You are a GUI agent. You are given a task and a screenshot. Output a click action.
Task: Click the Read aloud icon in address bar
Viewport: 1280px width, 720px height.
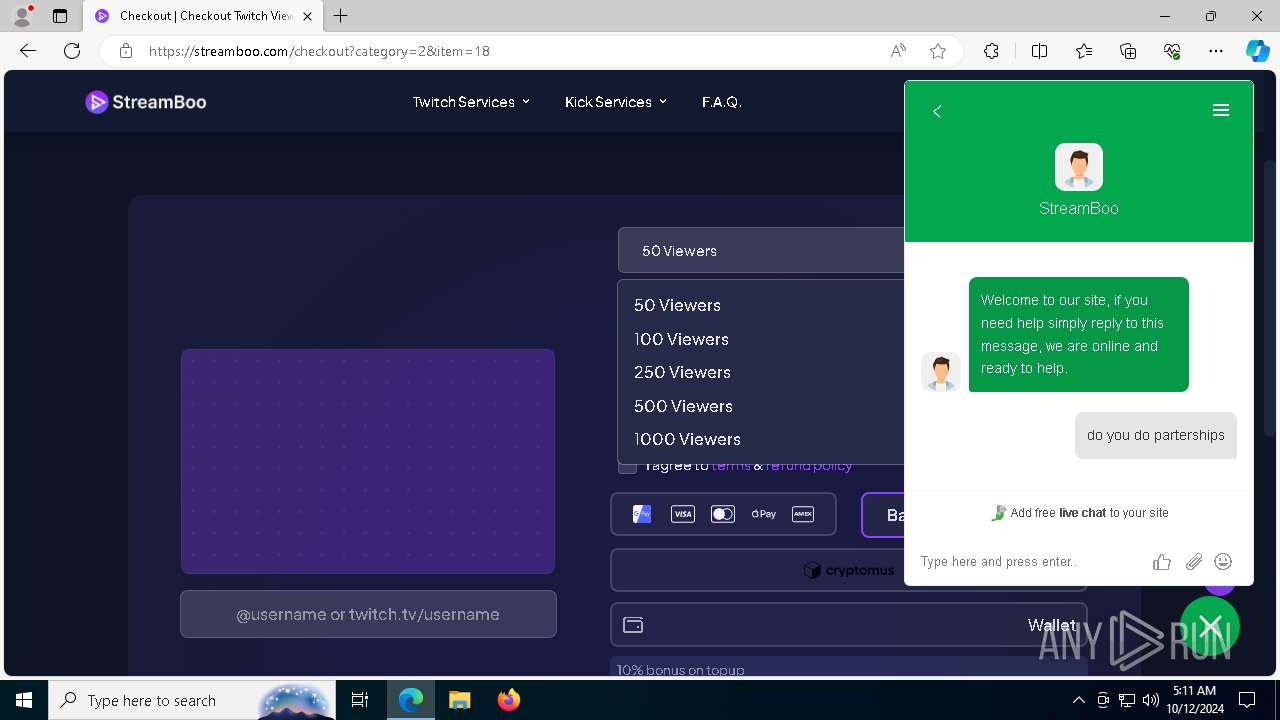(x=898, y=51)
